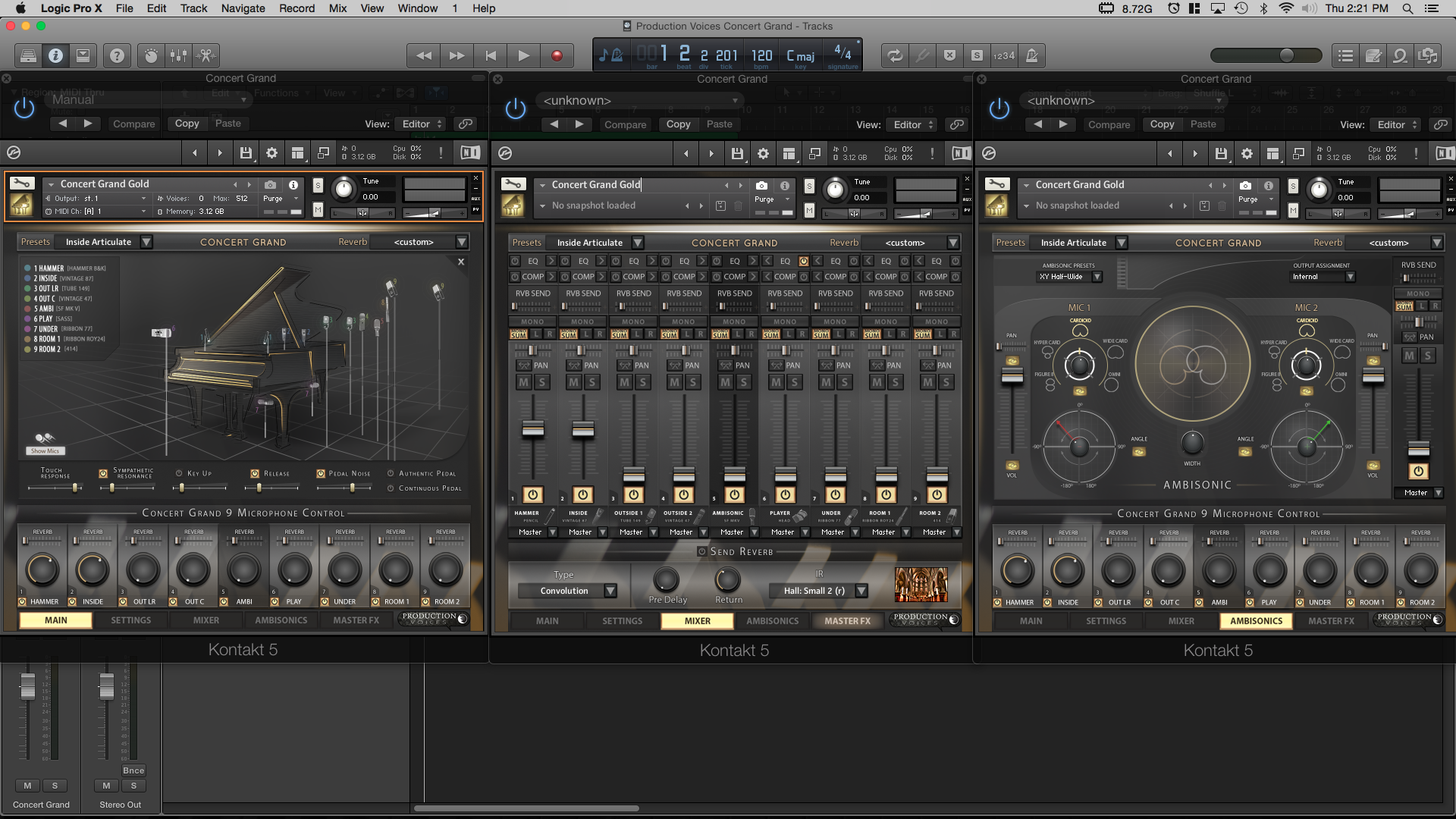The width and height of the screenshot is (1456, 819).
Task: Click Compare in the left plugin window
Action: coord(133,124)
